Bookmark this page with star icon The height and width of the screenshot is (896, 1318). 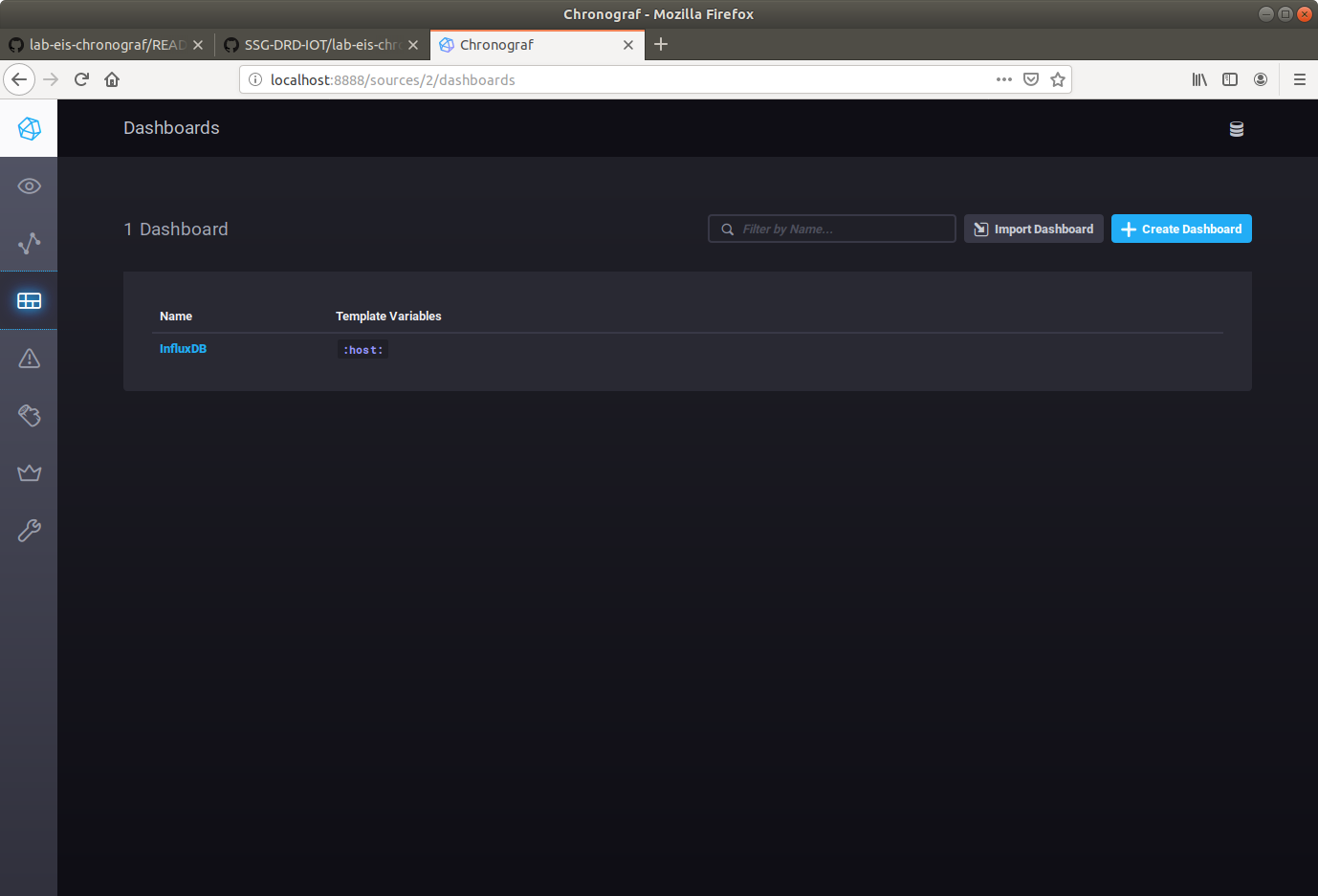point(1058,79)
